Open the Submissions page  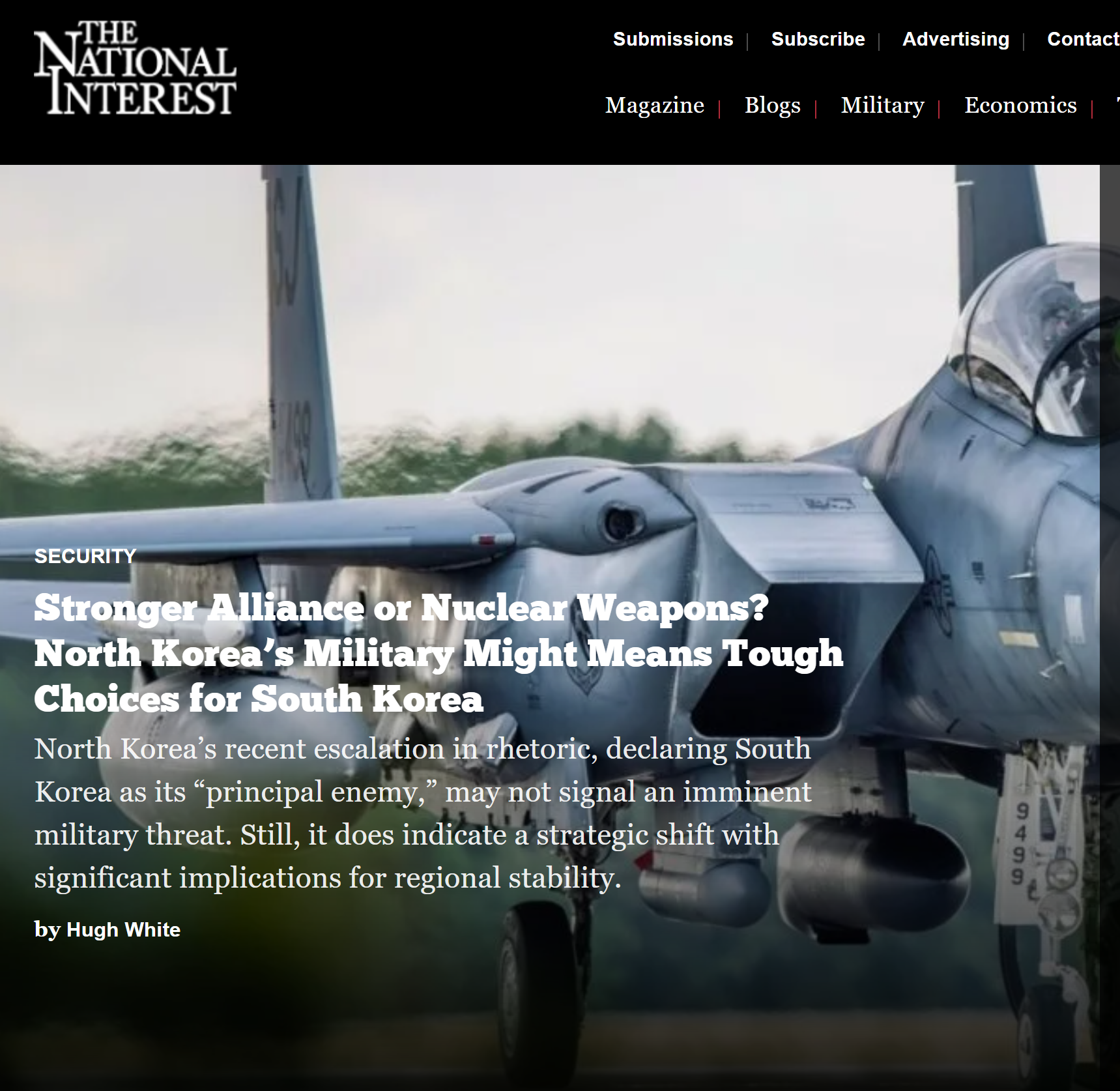click(x=673, y=39)
